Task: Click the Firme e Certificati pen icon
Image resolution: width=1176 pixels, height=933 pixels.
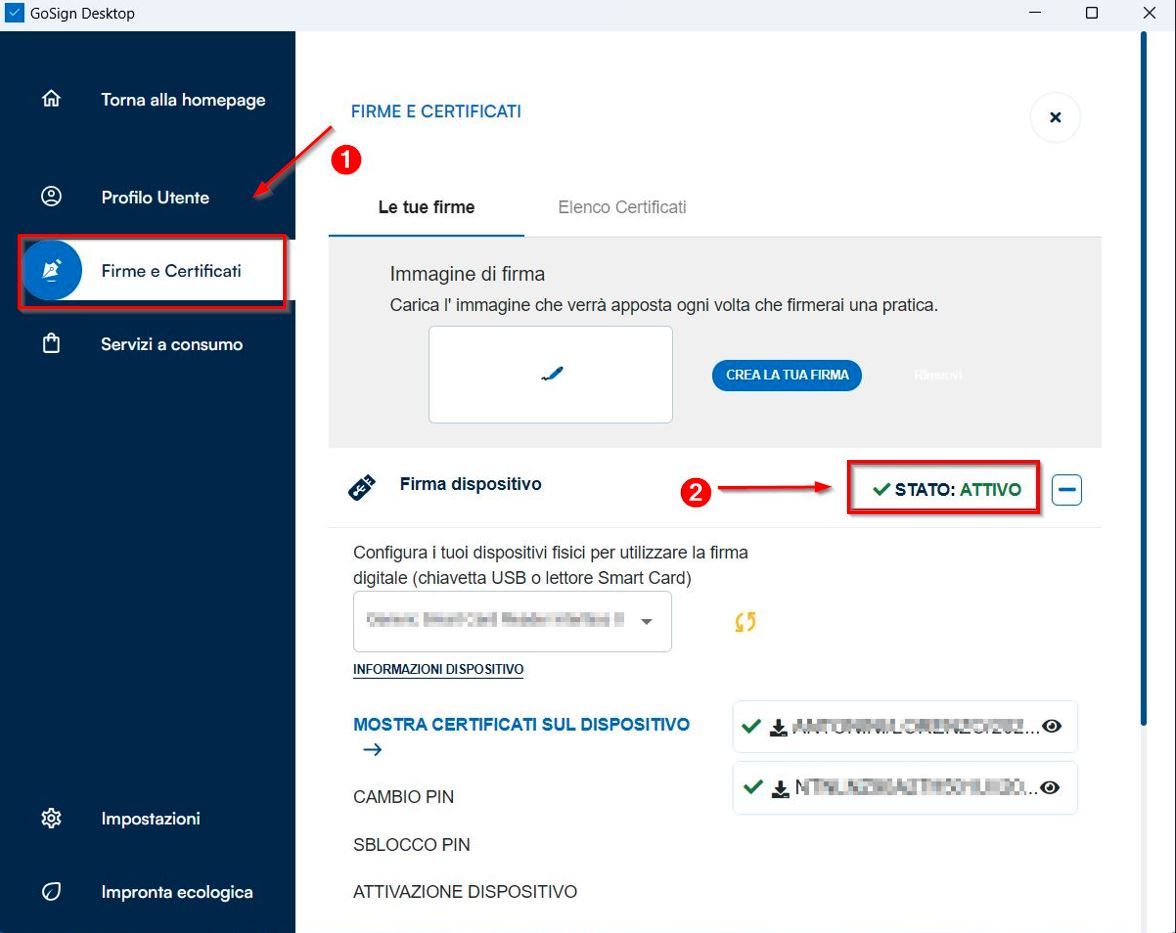Action: 52,271
